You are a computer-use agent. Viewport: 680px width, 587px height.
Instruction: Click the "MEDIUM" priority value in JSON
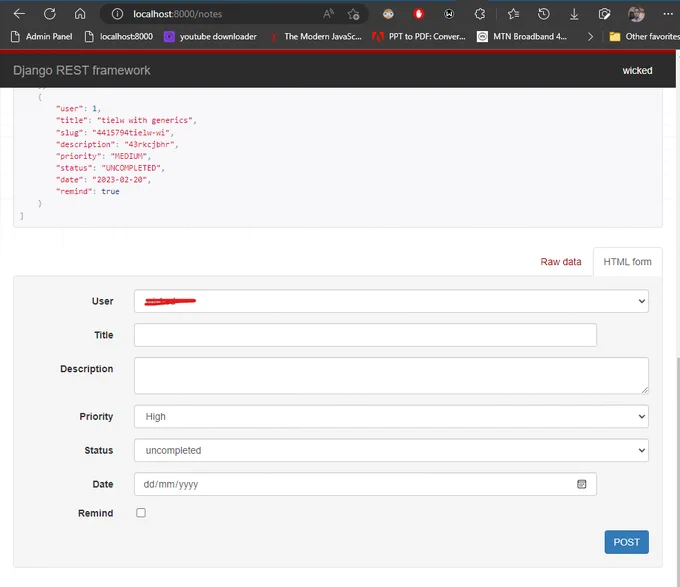click(x=131, y=156)
